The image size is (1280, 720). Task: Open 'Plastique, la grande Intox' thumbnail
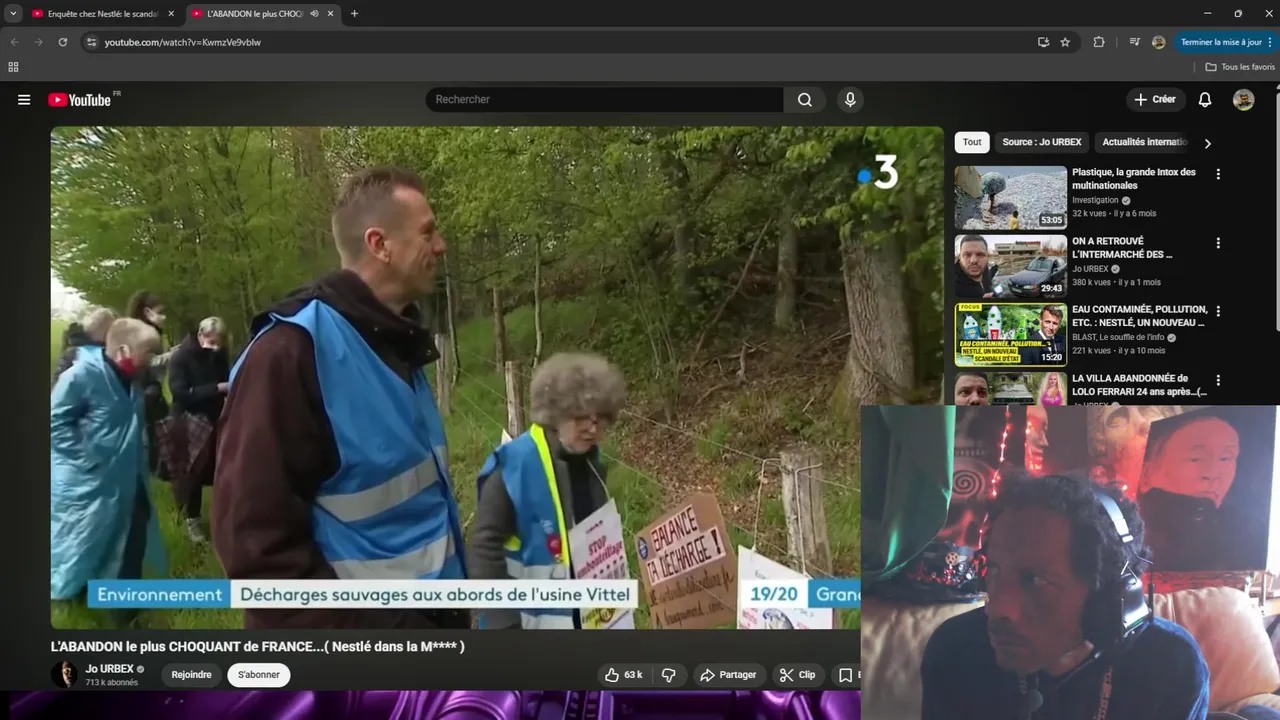(1010, 197)
